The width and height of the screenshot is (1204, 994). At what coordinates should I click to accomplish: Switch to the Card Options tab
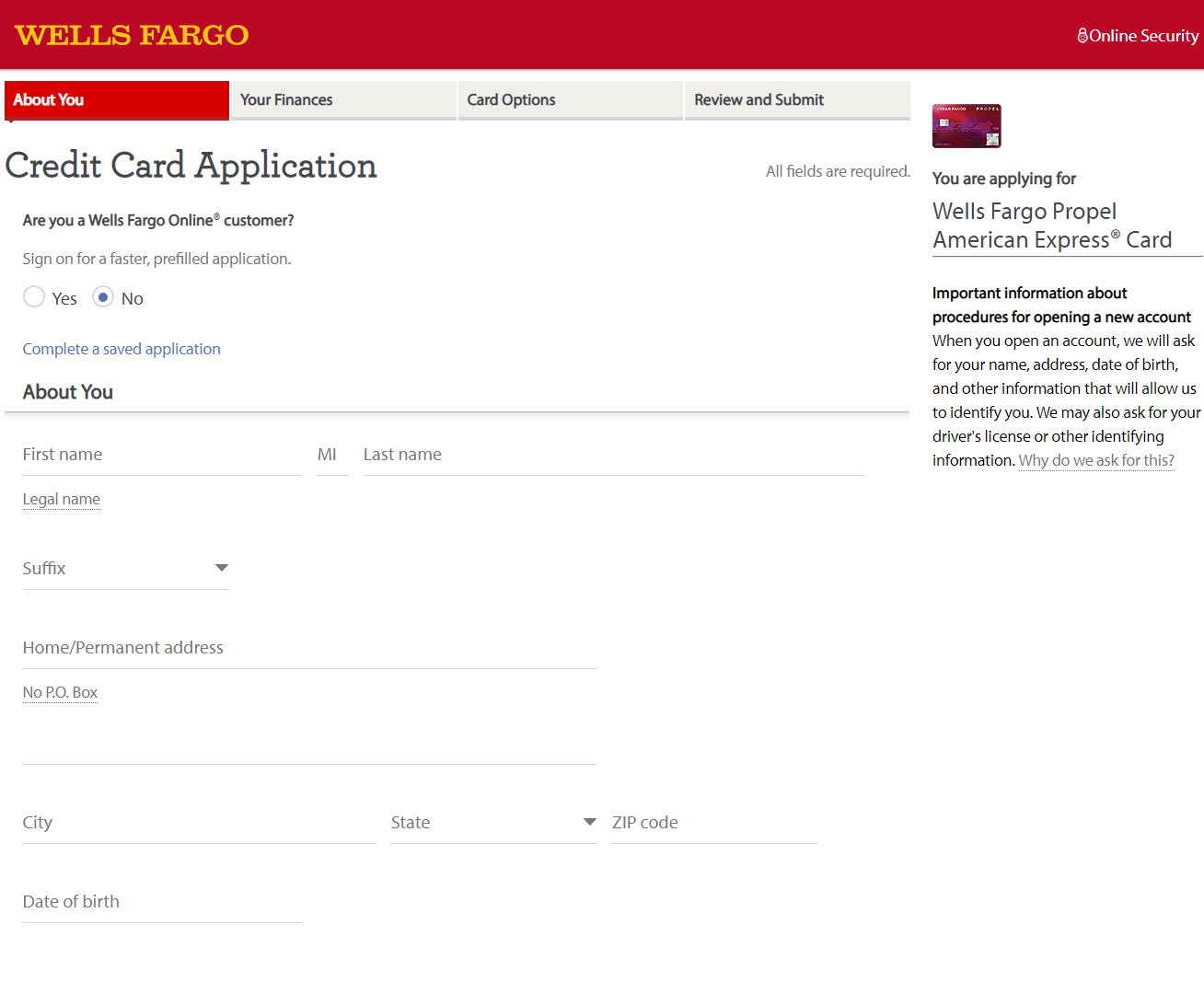tap(569, 100)
